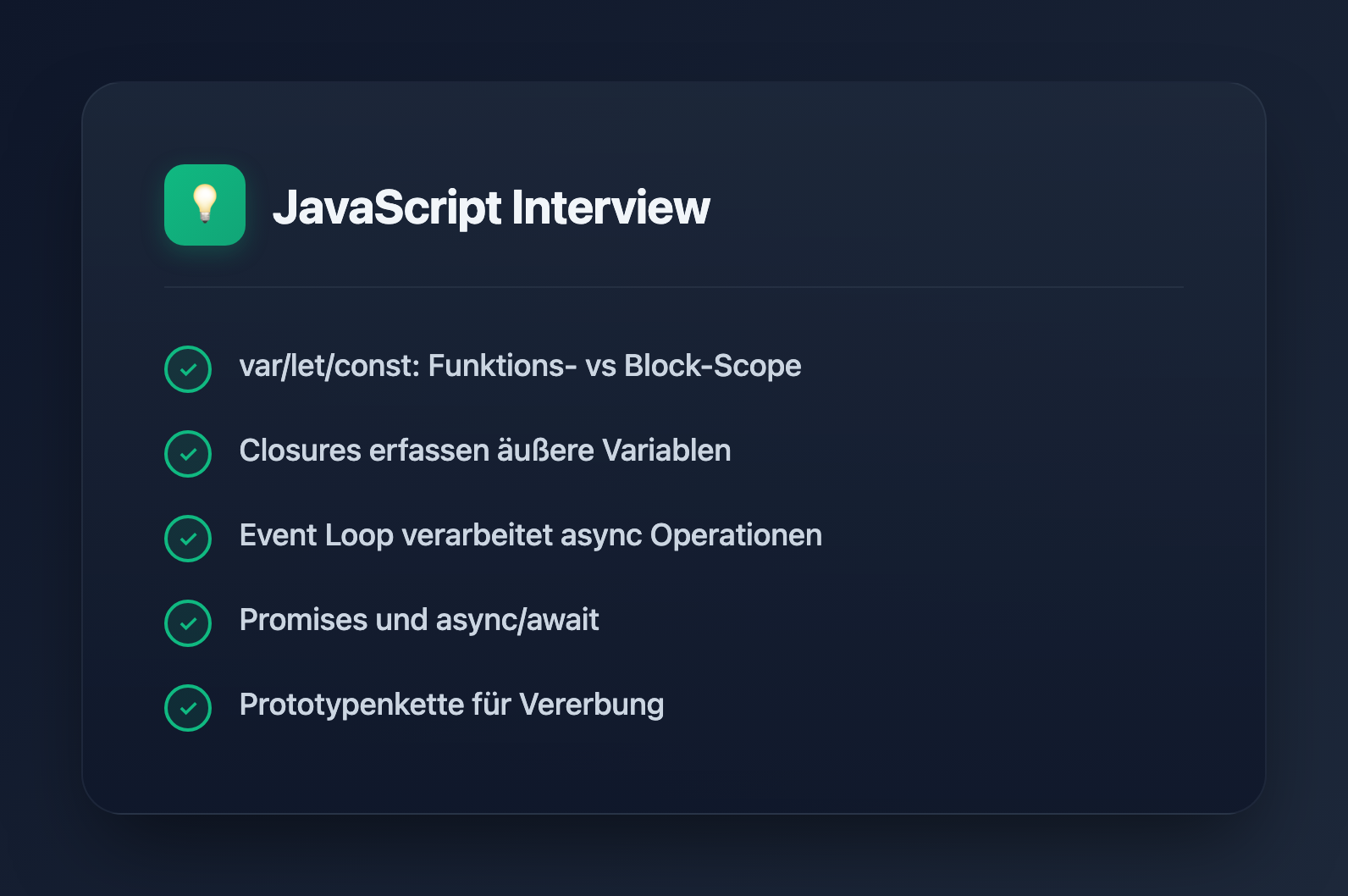Click the check icon beside Prototypenkette
Screen dimensions: 1348x896
(x=188, y=708)
